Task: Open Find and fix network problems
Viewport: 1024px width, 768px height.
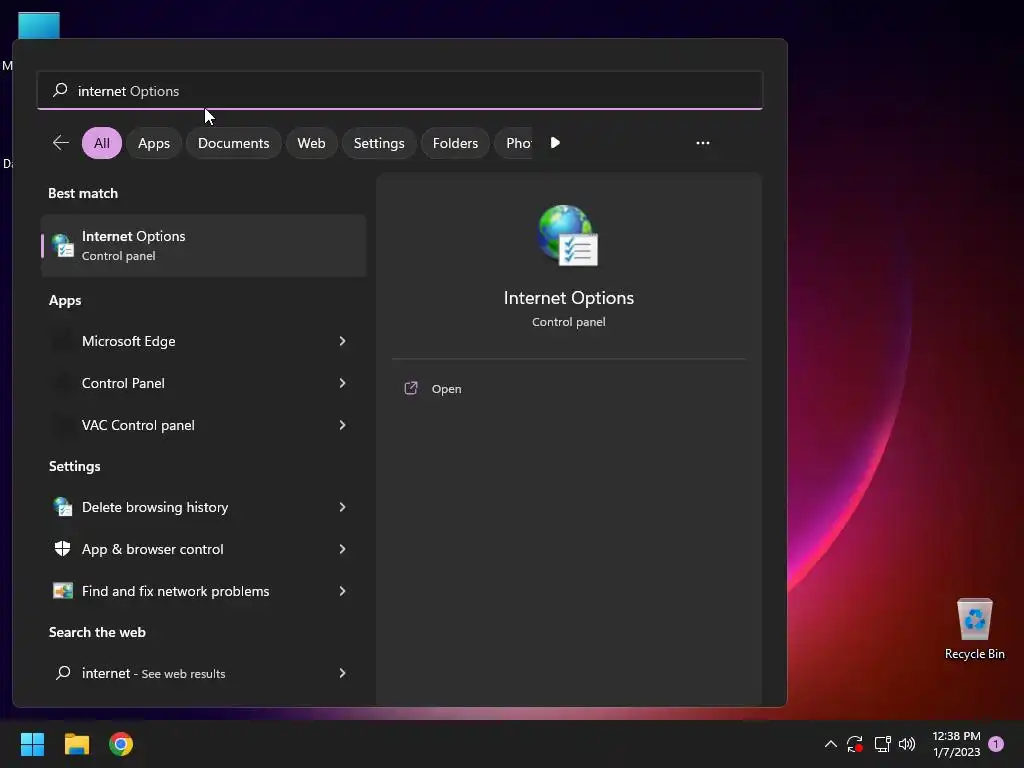Action: click(203, 591)
